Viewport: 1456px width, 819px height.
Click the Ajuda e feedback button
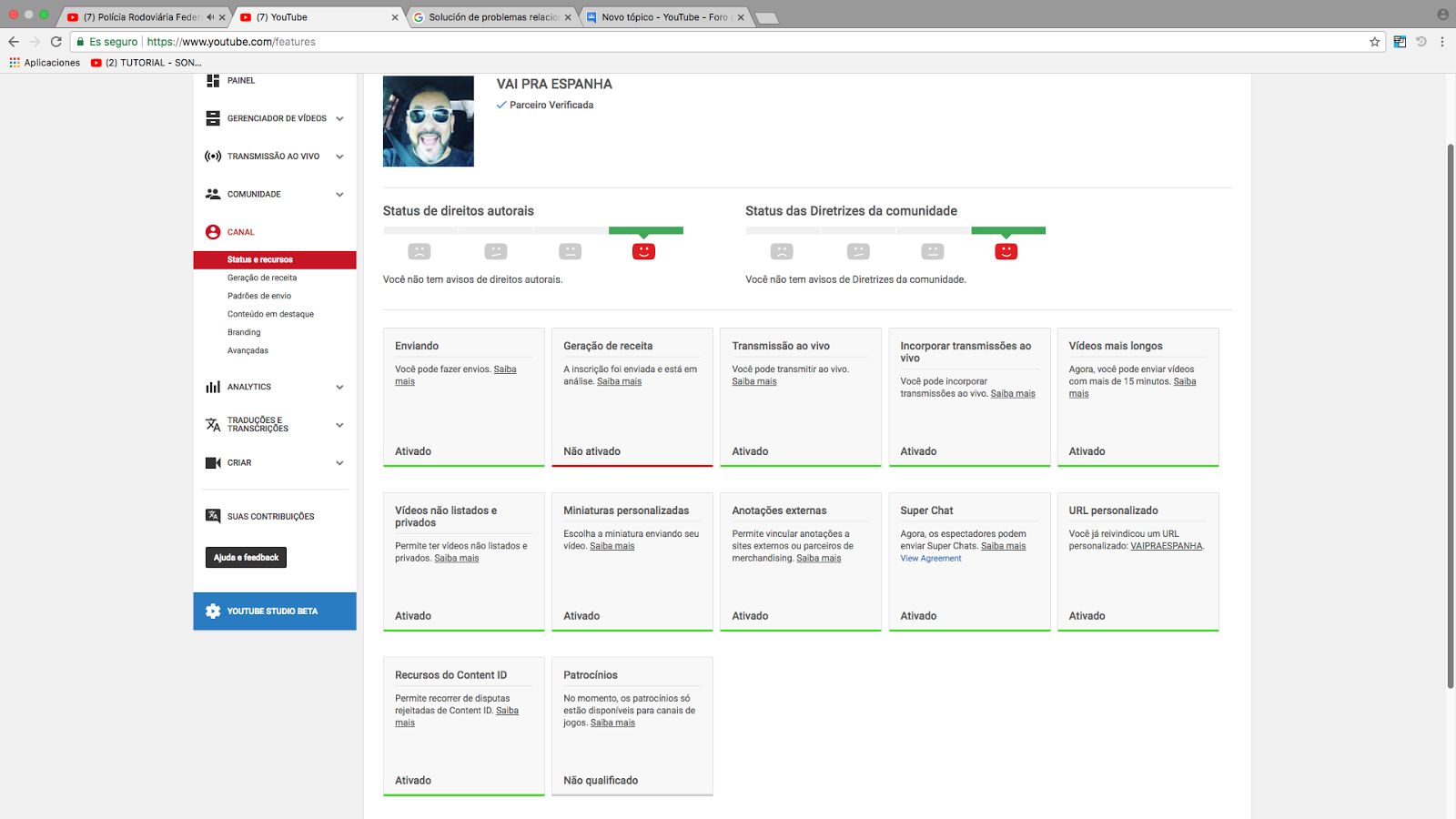pos(246,557)
